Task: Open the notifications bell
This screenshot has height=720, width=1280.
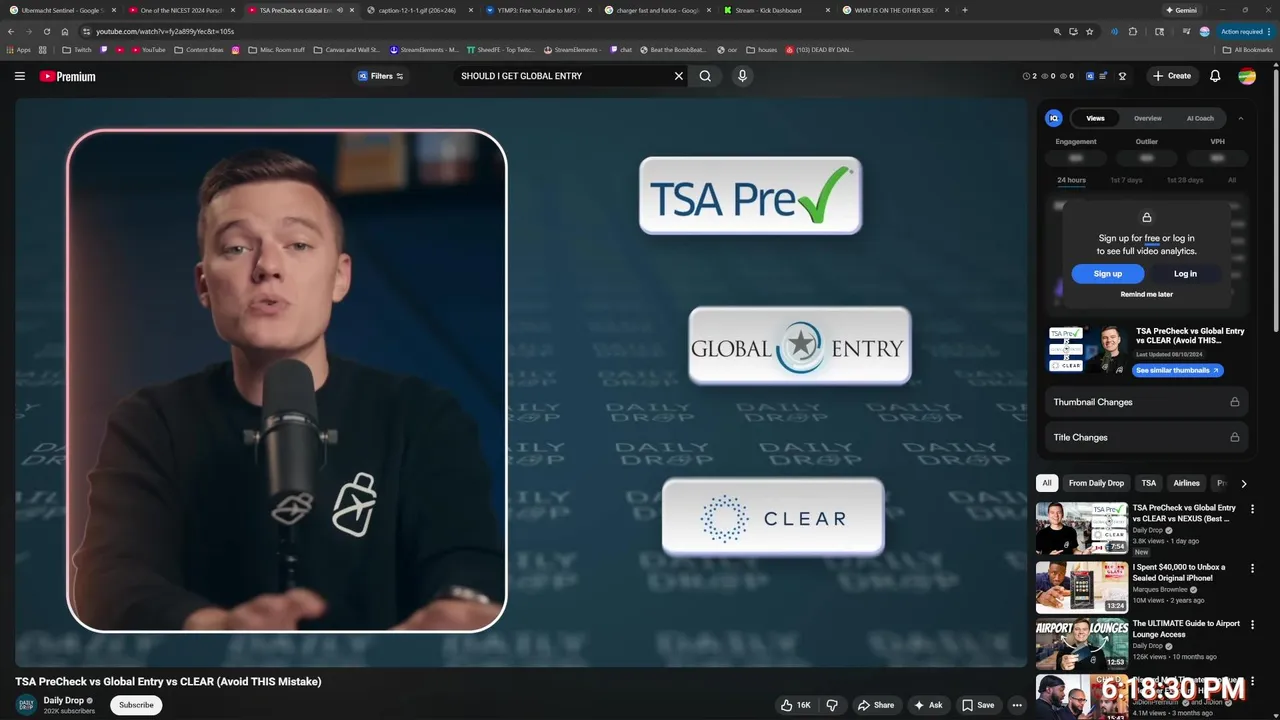Action: (x=1215, y=76)
